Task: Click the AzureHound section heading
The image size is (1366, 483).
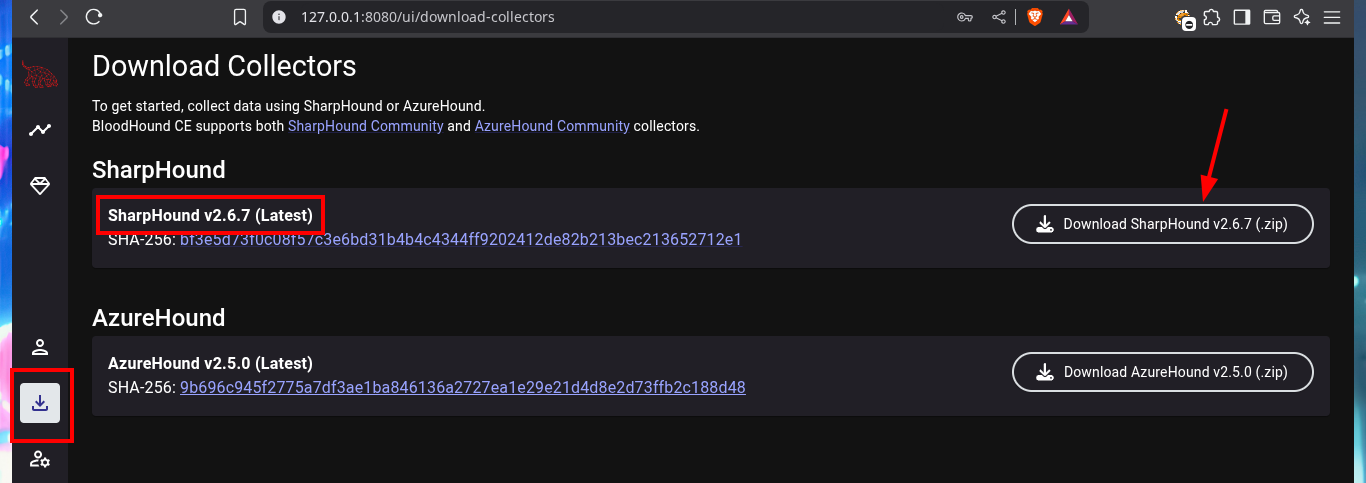Action: (159, 318)
